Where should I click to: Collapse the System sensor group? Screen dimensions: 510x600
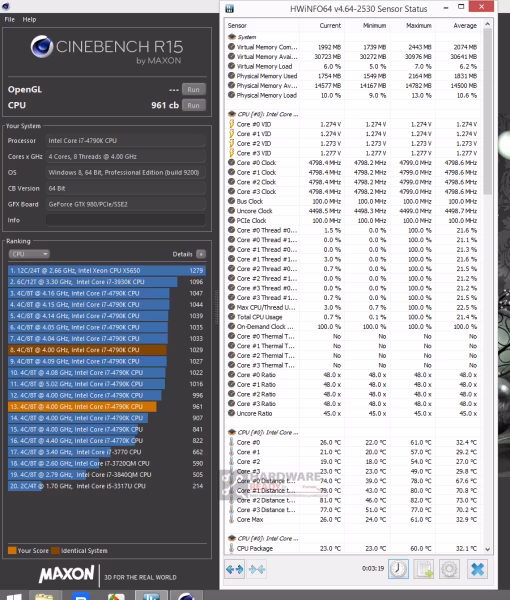pyautogui.click(x=231, y=37)
